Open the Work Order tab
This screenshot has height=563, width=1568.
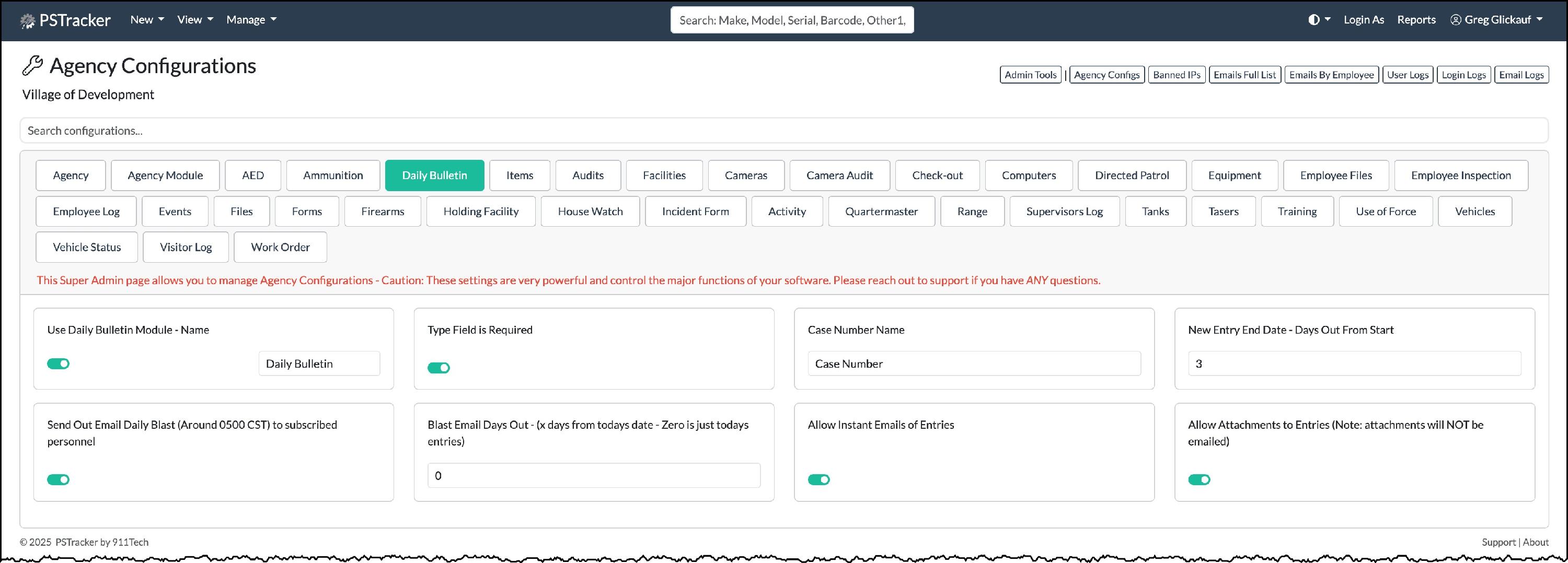point(281,247)
